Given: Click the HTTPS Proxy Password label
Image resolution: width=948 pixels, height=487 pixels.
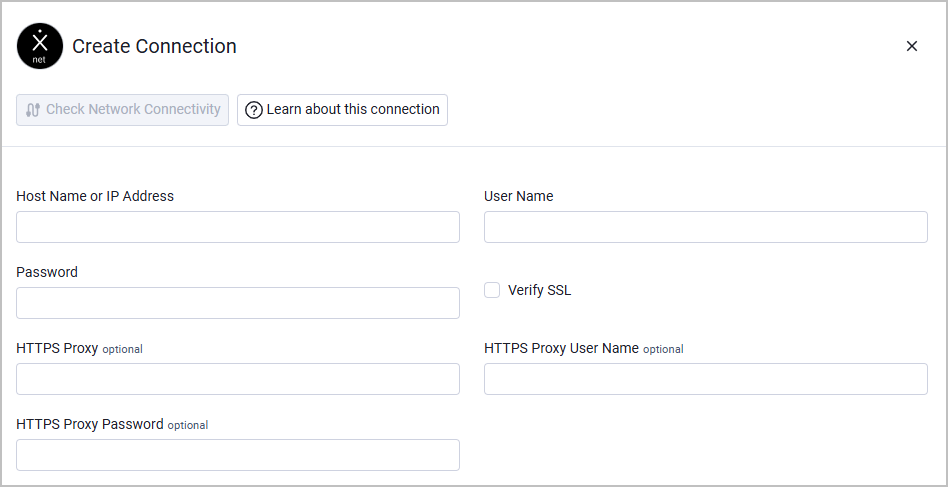Looking at the screenshot, I should click(90, 424).
